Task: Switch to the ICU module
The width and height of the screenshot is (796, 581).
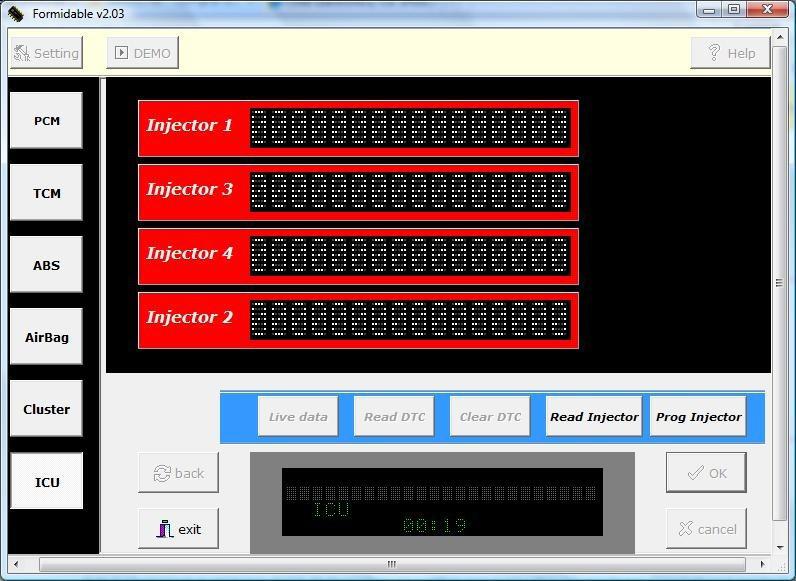Action: [x=46, y=481]
